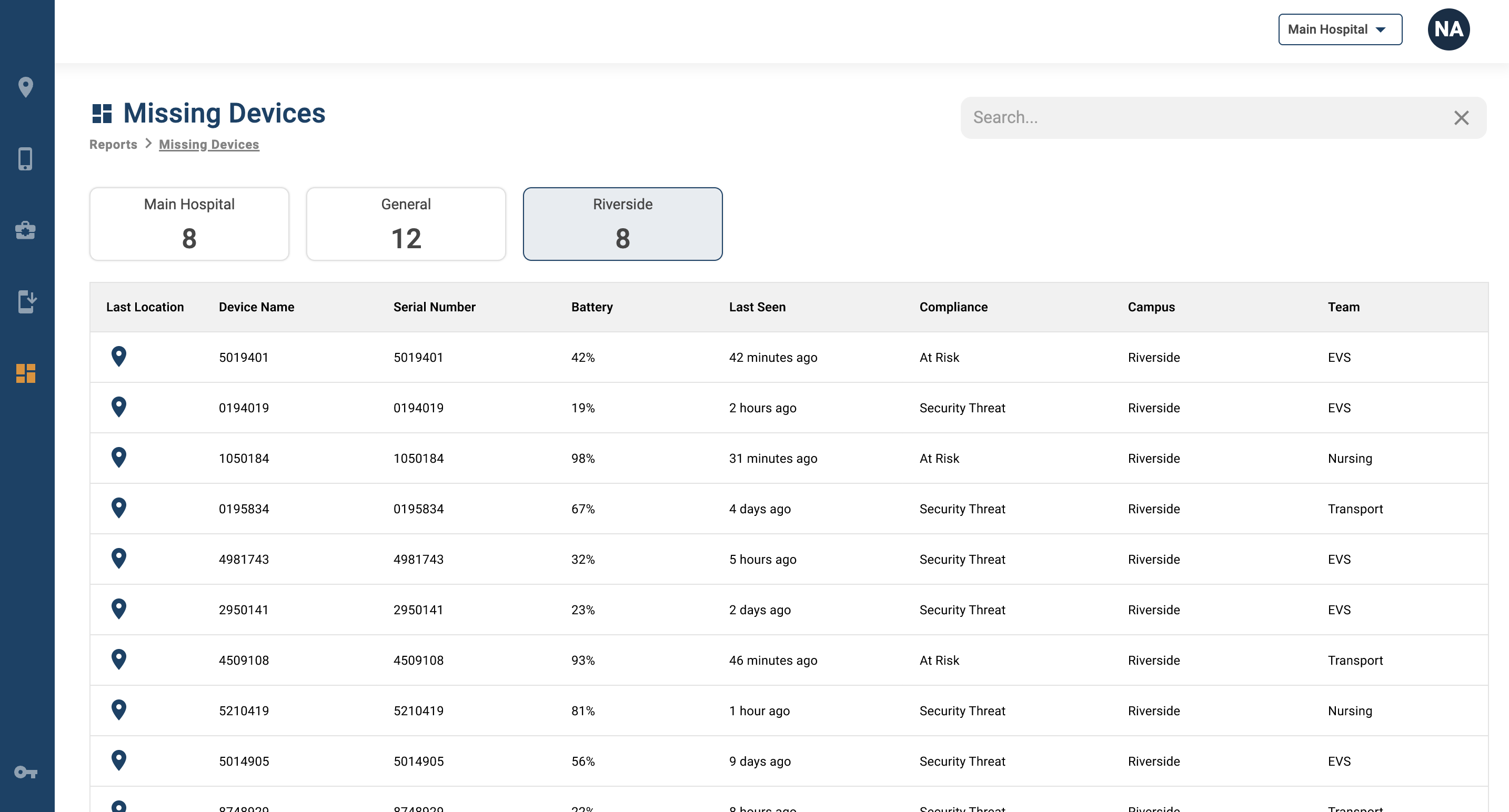This screenshot has height=812, width=1509.
Task: Open the device check-in download sidebar icon
Action: point(26,301)
